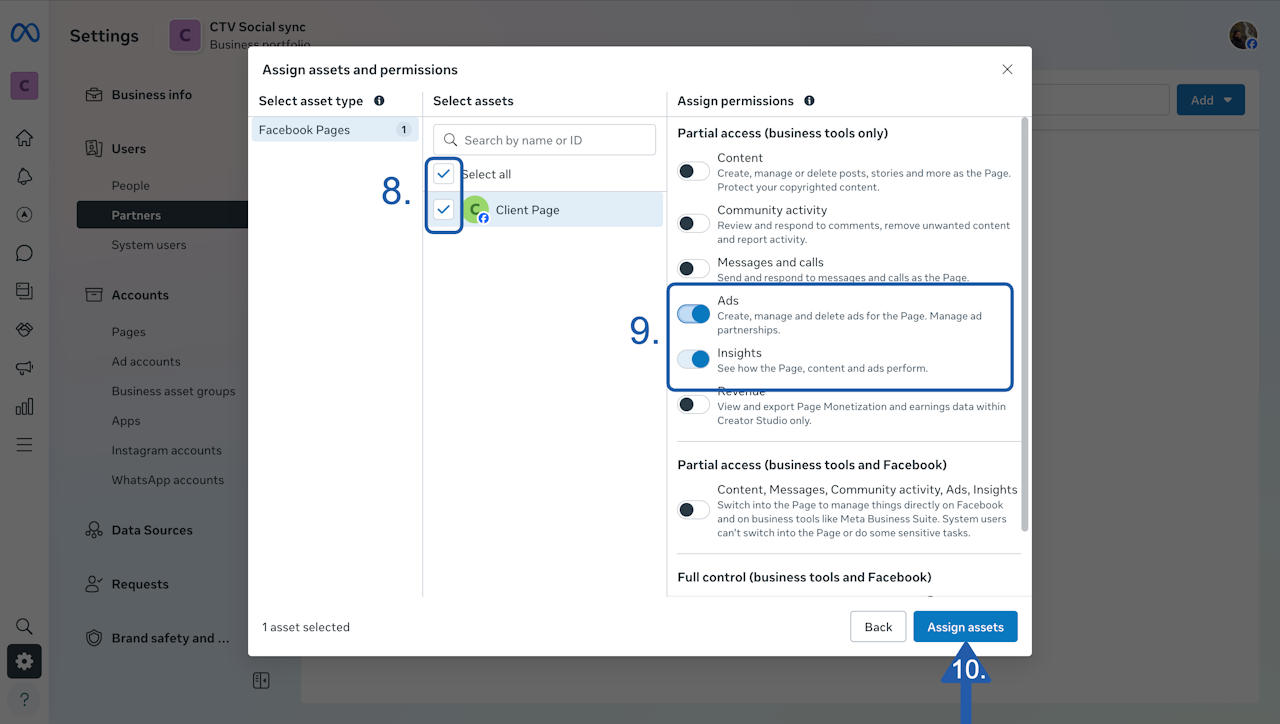Open Business asset groups
1280x724 pixels.
(174, 391)
